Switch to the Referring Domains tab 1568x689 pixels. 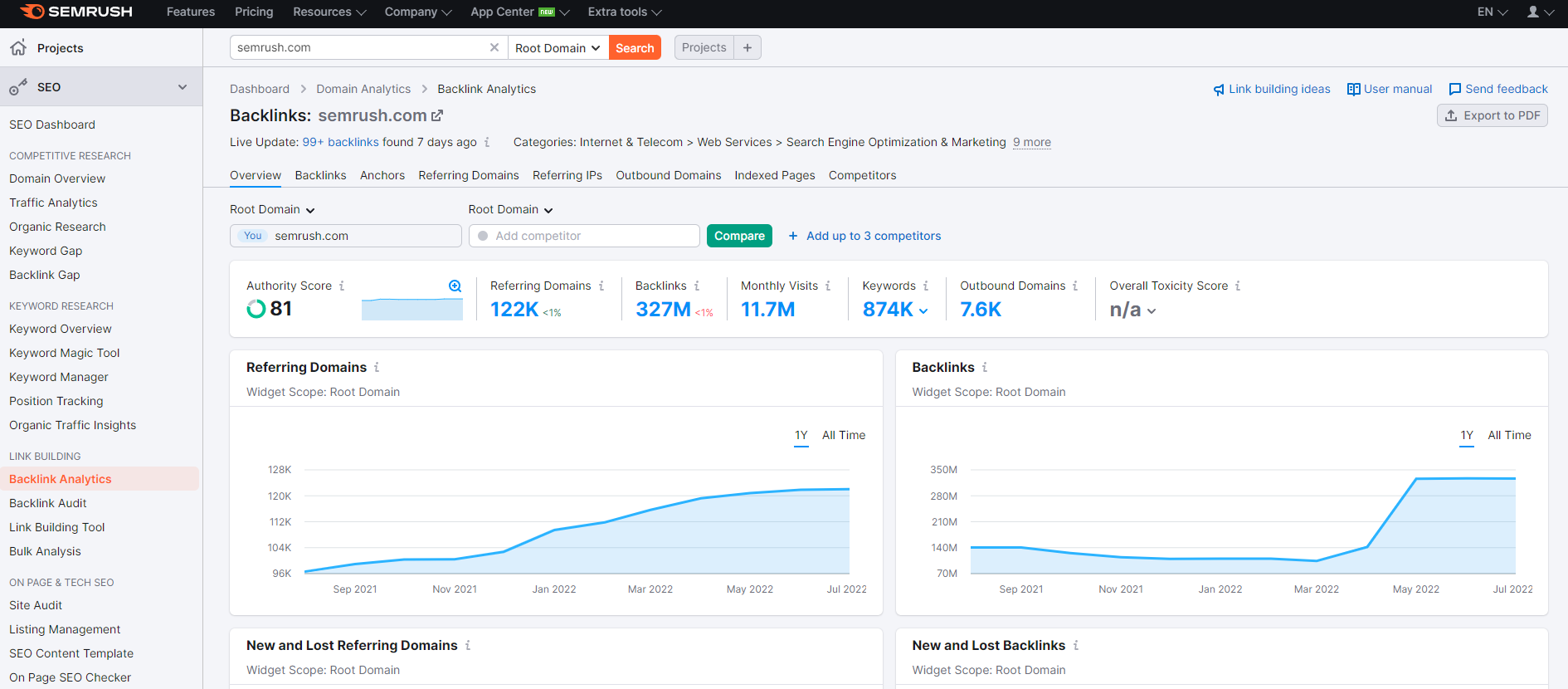(469, 175)
